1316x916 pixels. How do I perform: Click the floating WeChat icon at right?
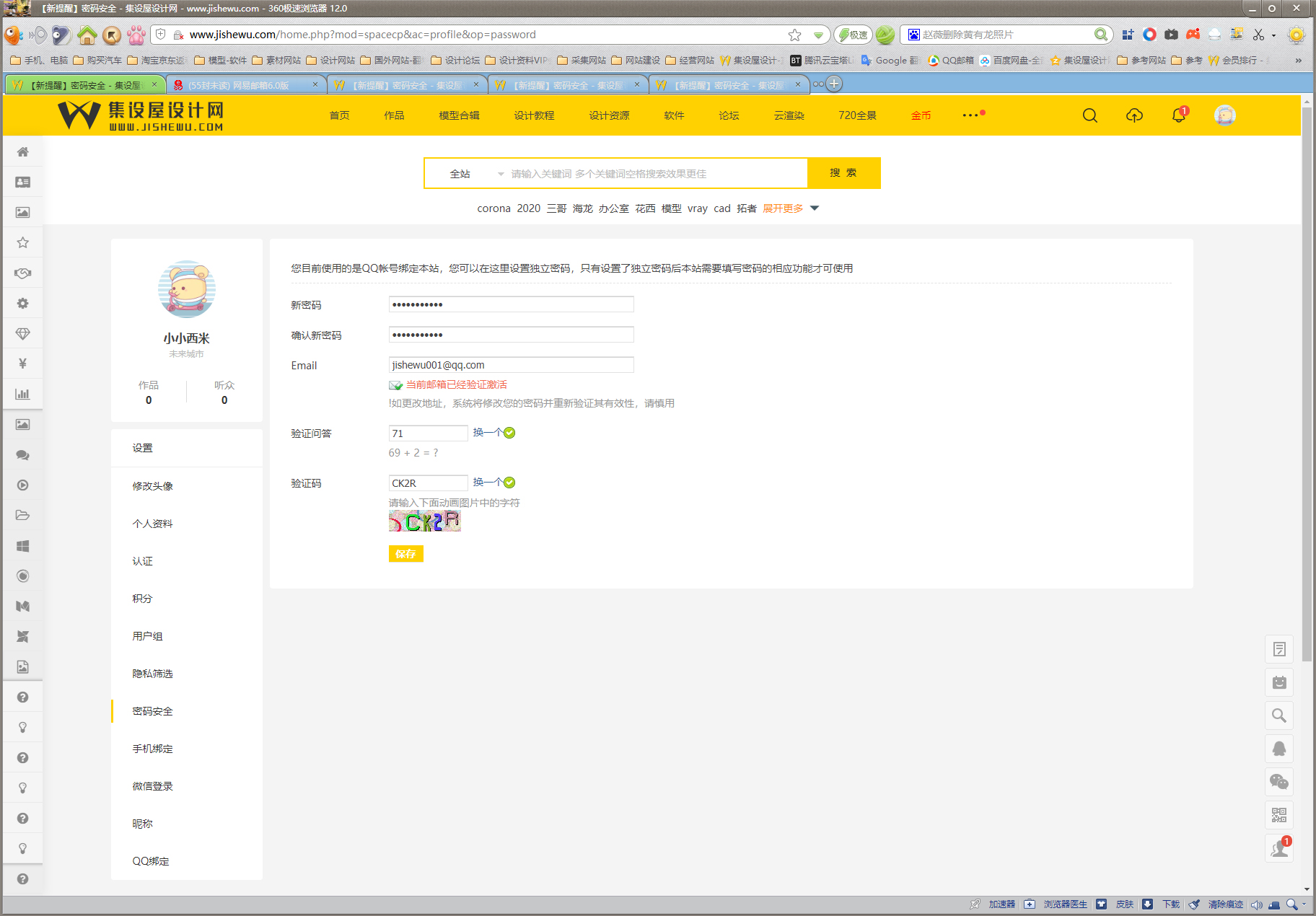(1279, 782)
